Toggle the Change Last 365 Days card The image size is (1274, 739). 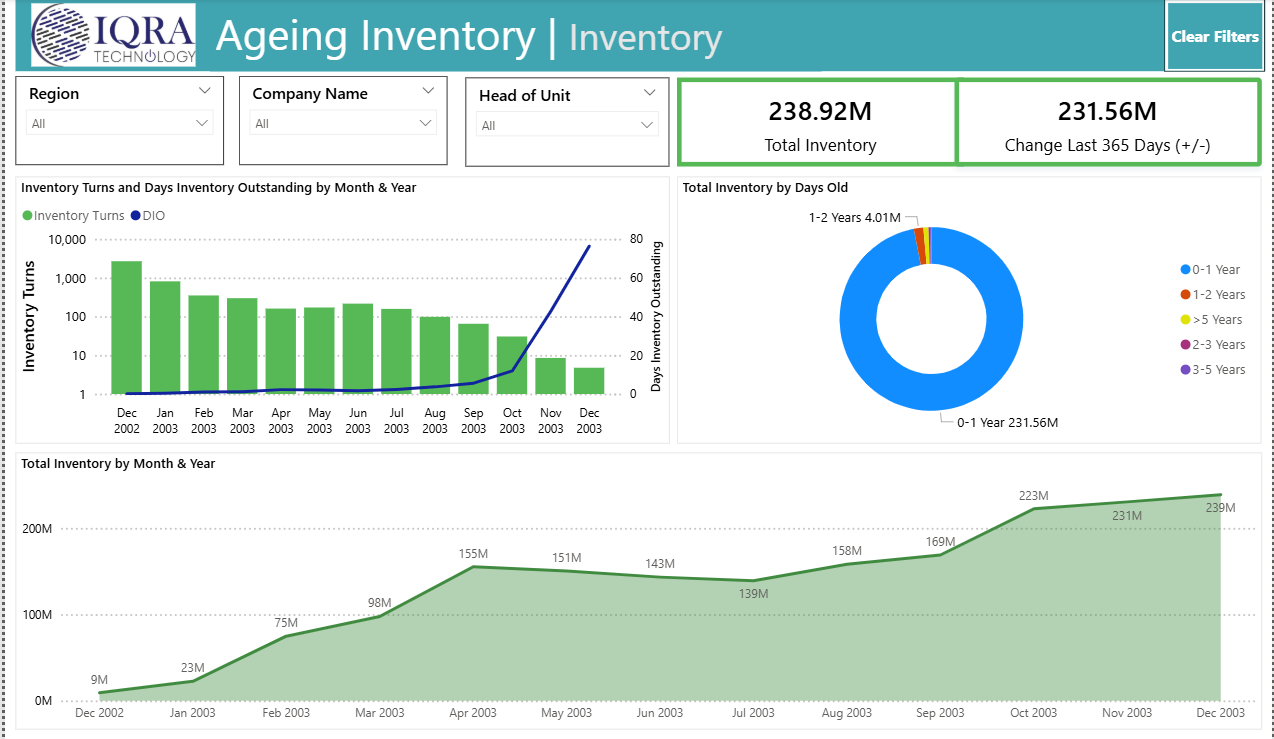1108,120
